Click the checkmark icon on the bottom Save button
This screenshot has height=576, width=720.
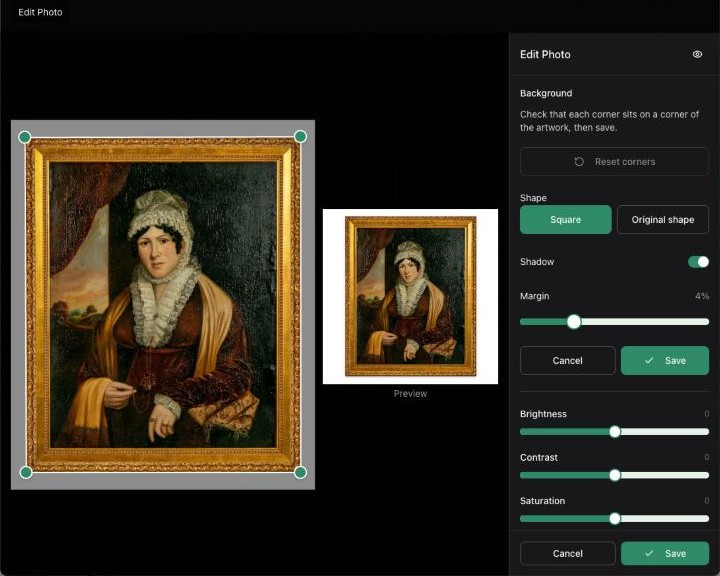[649, 553]
